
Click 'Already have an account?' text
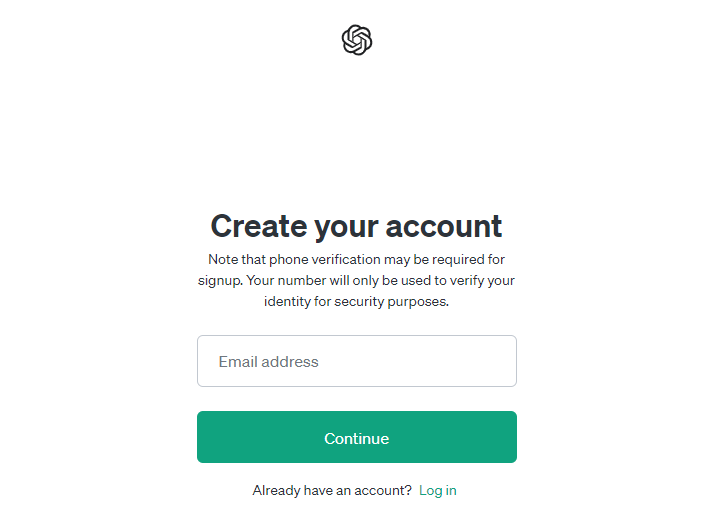pos(332,490)
